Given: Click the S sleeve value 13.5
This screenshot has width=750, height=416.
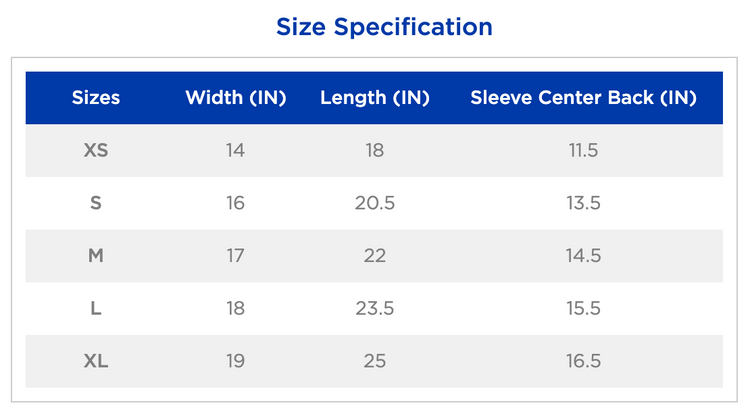Looking at the screenshot, I should coord(583,203).
